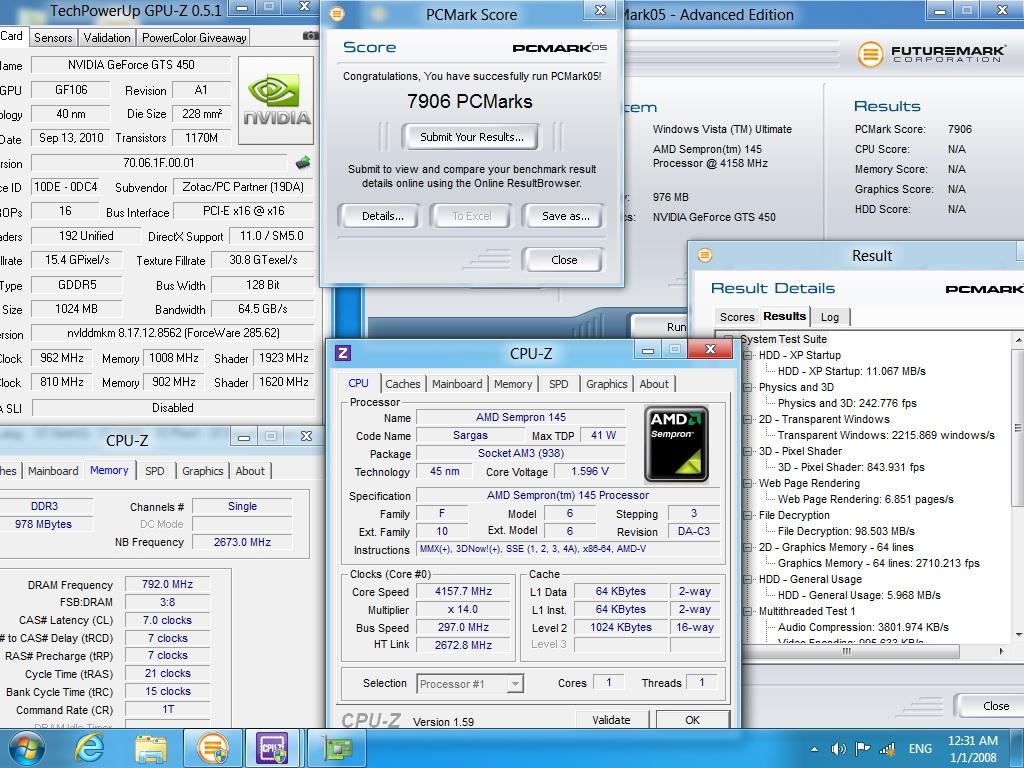1024x768 pixels.
Task: Collapse the HDD - XP Startup tree node
Action: (748, 355)
